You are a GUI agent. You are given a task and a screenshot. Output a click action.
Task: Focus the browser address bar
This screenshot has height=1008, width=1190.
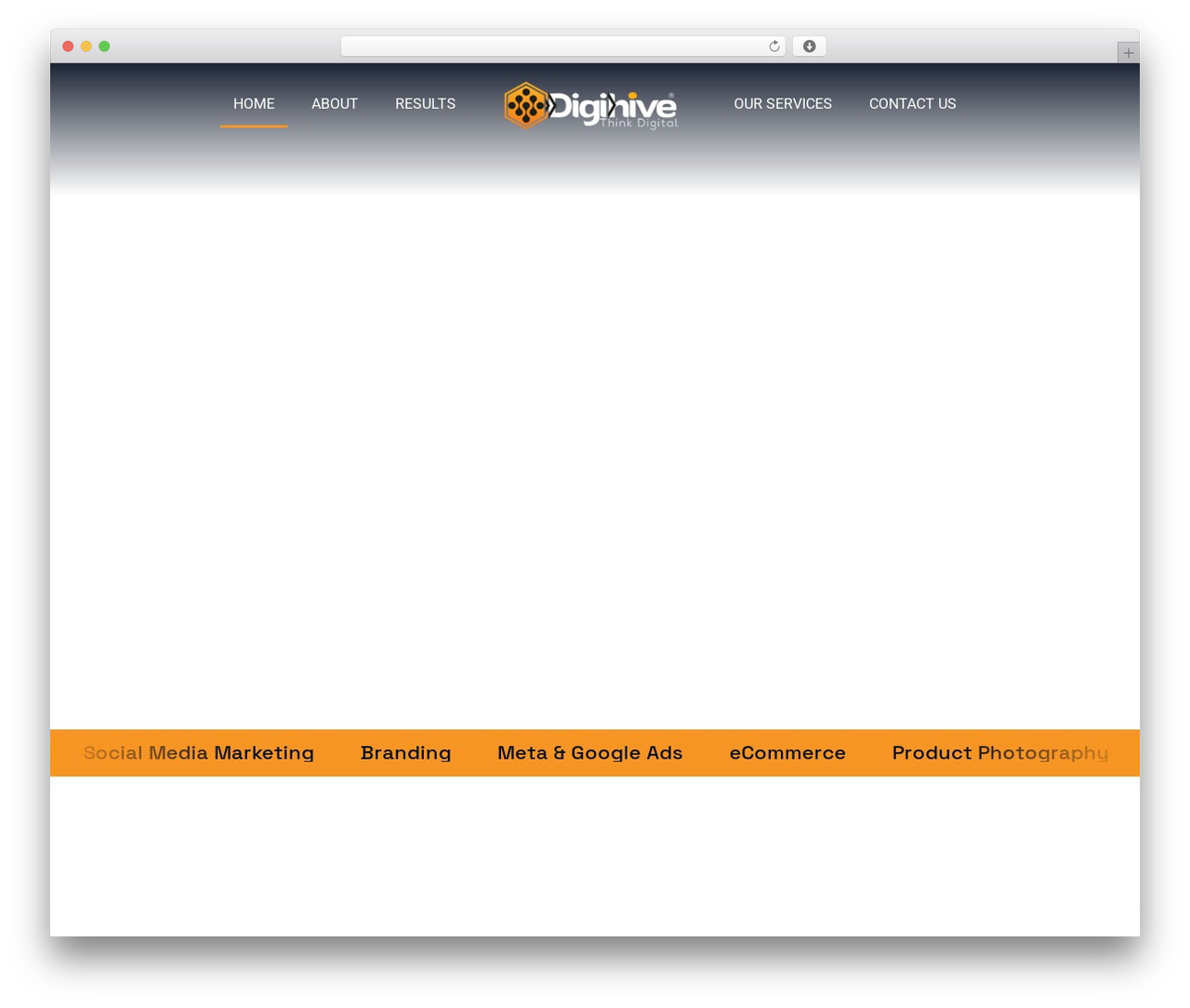tap(562, 46)
